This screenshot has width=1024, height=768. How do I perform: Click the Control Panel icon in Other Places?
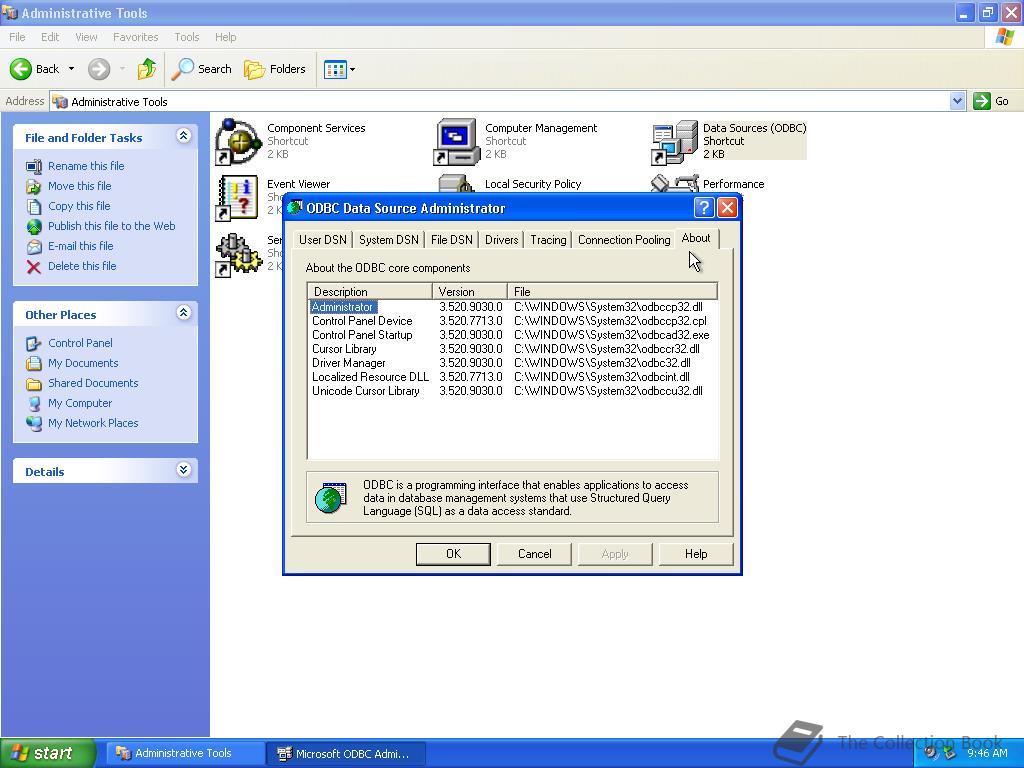(x=34, y=344)
